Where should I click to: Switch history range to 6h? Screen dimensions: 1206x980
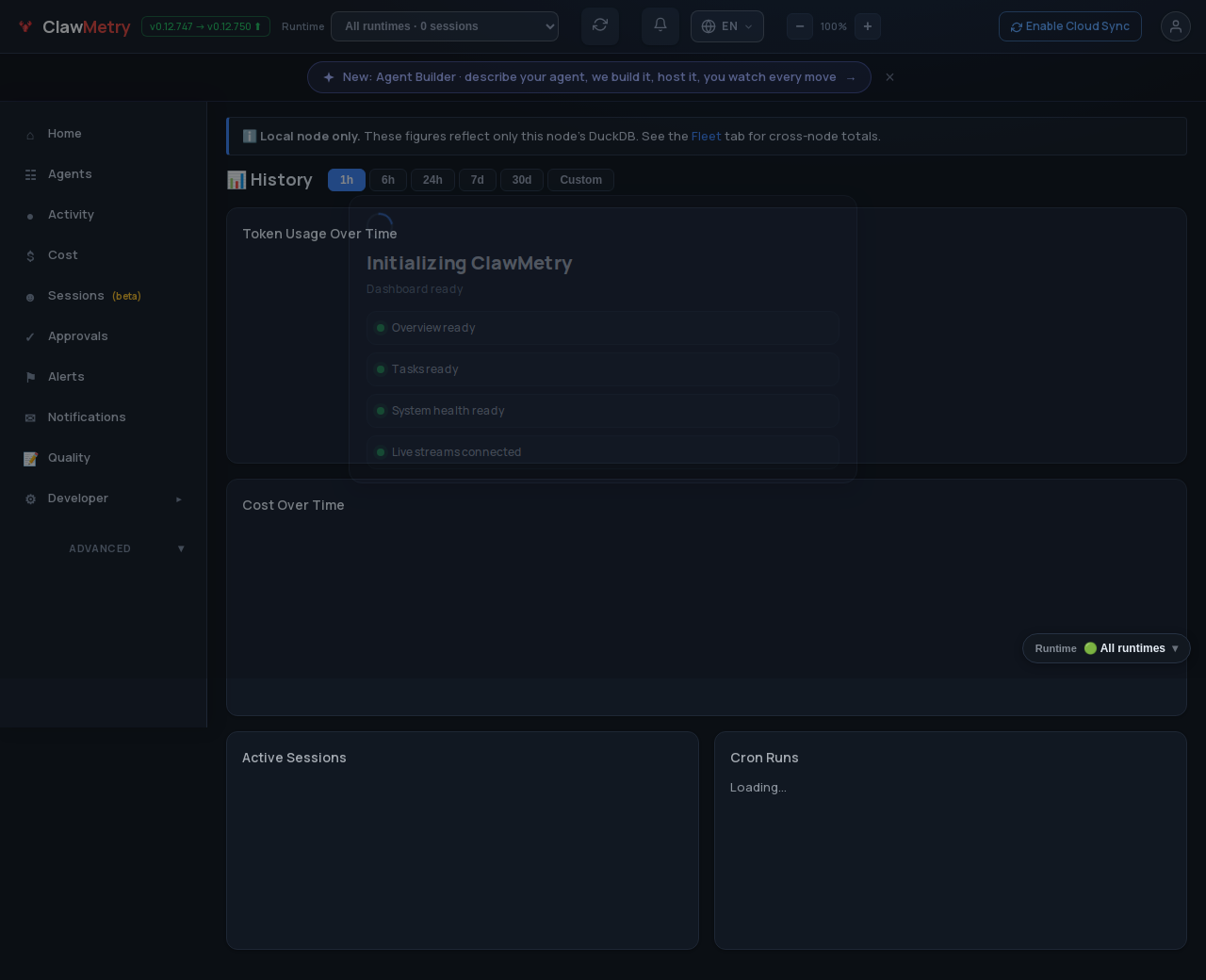click(388, 180)
